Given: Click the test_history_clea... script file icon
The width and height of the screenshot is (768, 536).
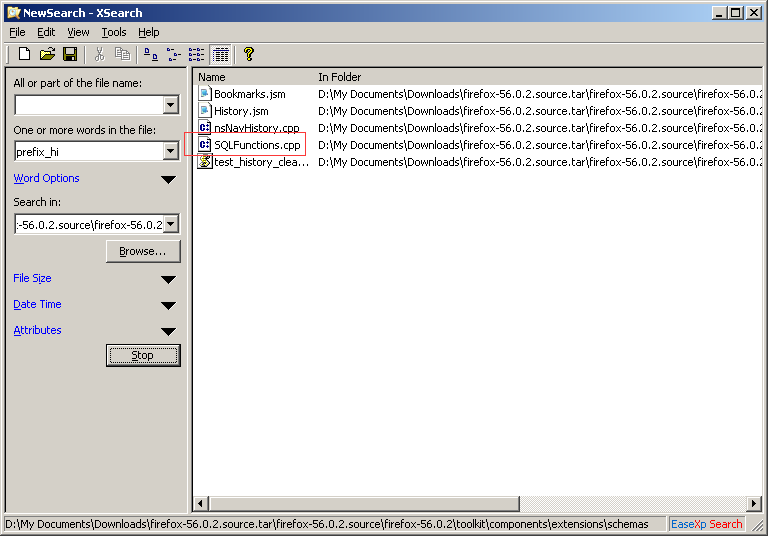Looking at the screenshot, I should (x=205, y=161).
